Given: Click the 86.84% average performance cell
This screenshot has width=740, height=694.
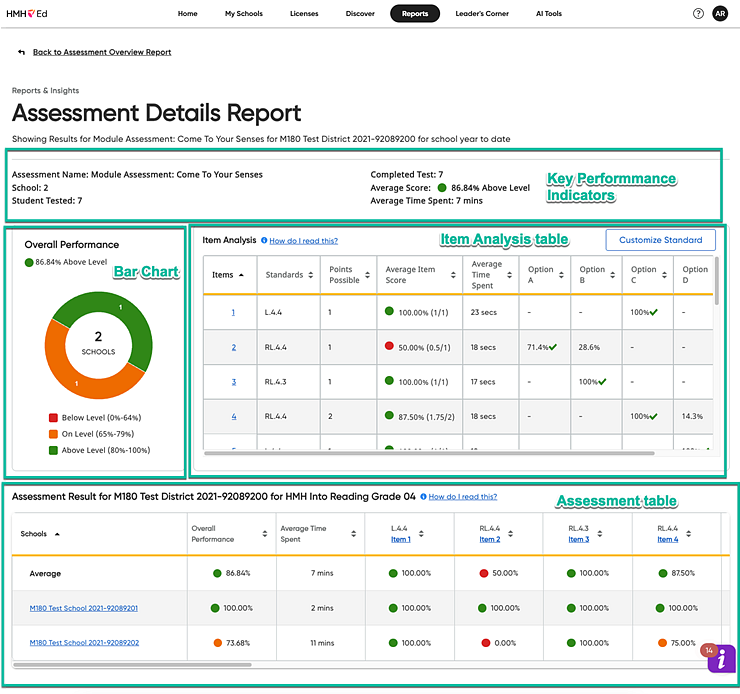Looking at the screenshot, I should pos(232,573).
